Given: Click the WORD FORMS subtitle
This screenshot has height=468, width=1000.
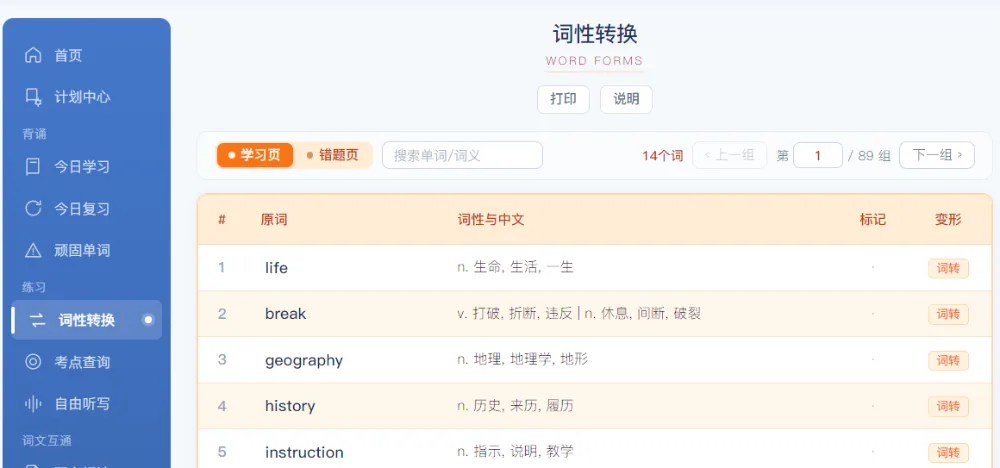Looking at the screenshot, I should 594,61.
